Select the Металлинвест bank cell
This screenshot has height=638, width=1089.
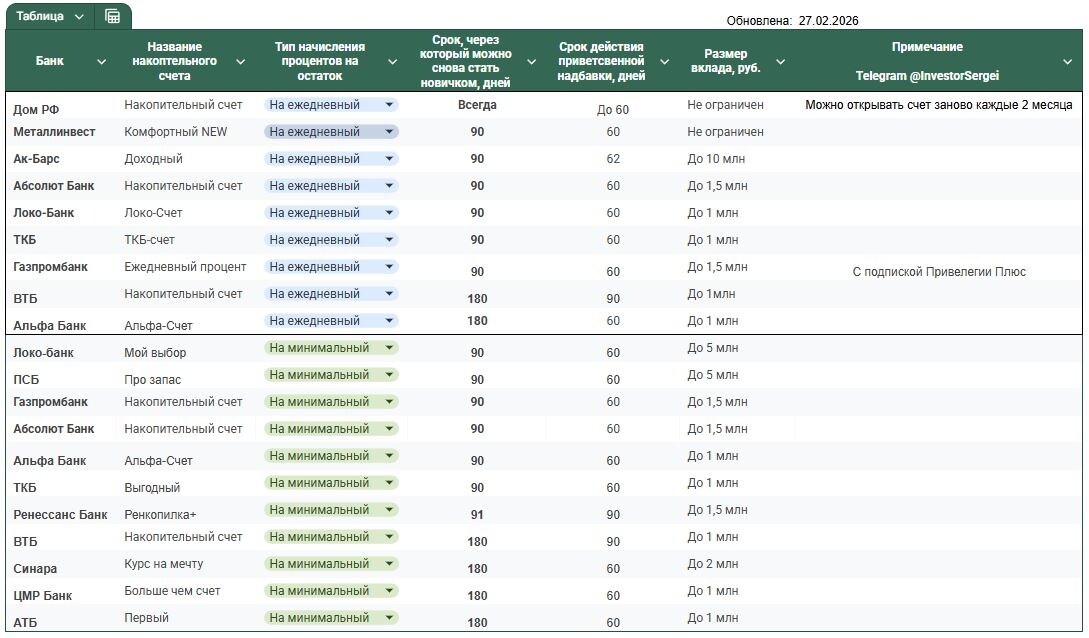(x=54, y=132)
